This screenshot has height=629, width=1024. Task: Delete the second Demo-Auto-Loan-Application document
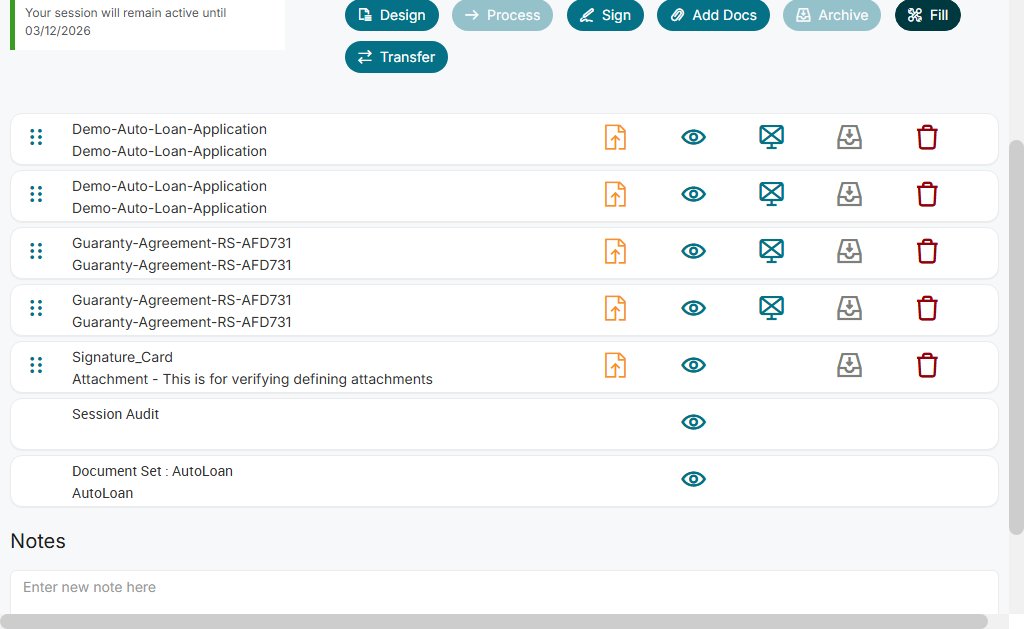coord(927,194)
